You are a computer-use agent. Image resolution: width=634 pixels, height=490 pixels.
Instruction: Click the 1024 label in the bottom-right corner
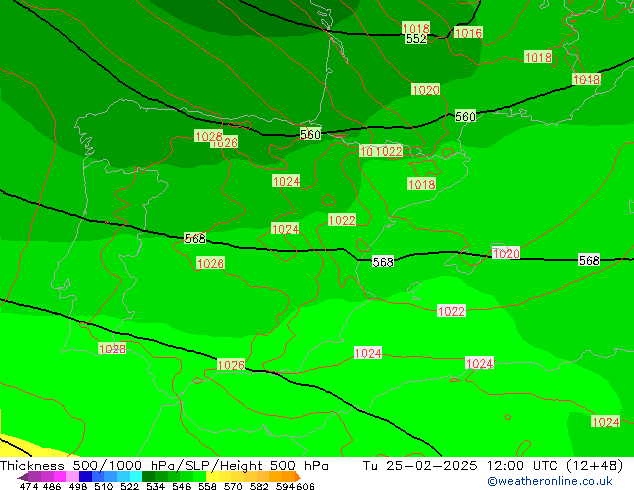[605, 422]
